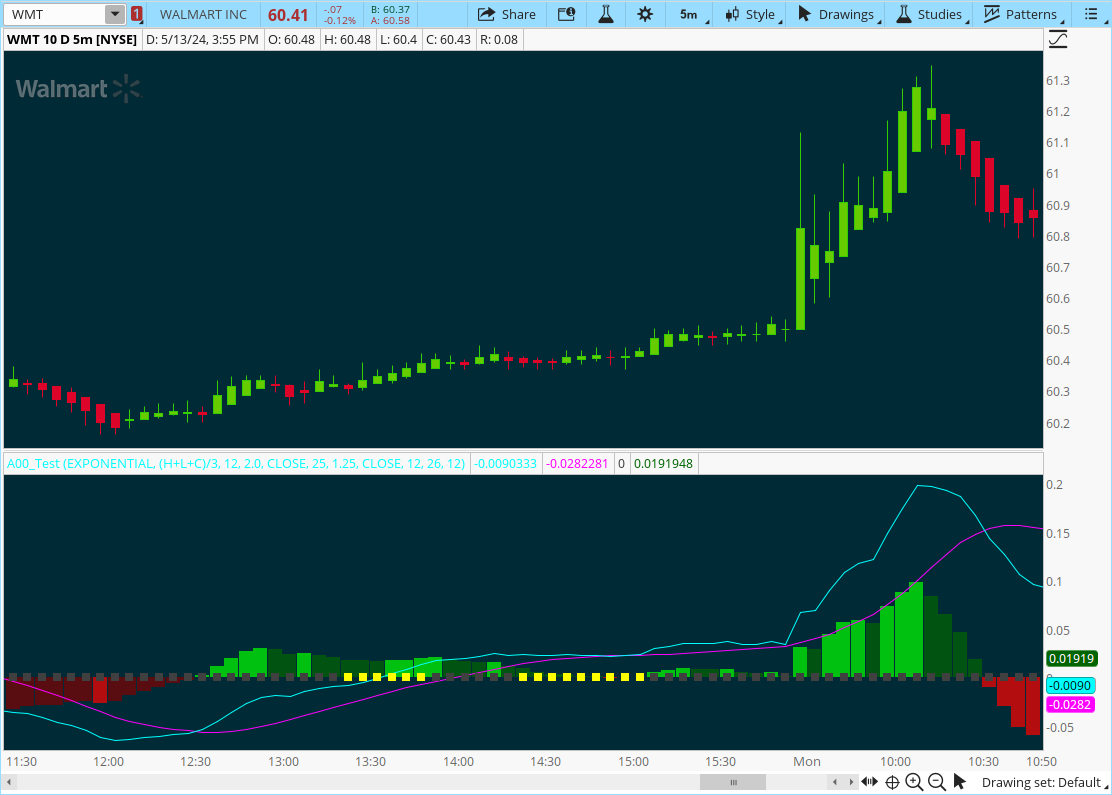Click the chart scale curve icon

pos(1057,40)
